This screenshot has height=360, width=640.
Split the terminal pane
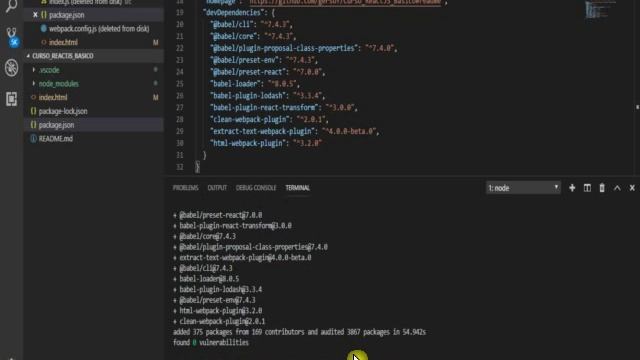[587, 188]
